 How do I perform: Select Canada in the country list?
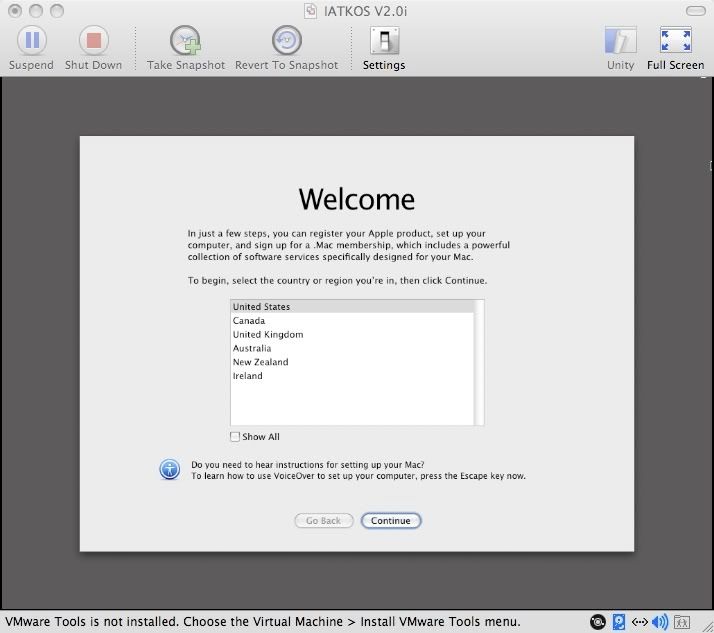(x=352, y=321)
